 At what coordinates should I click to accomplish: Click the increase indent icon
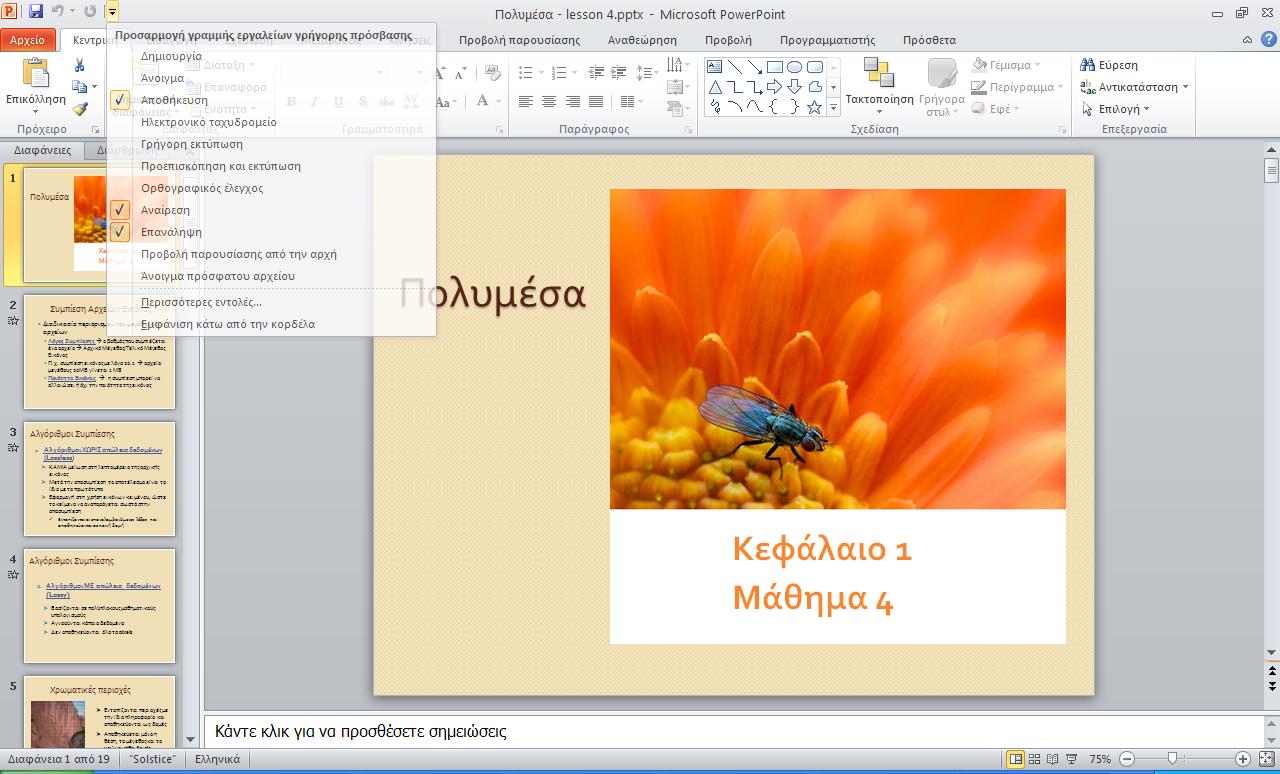620,73
